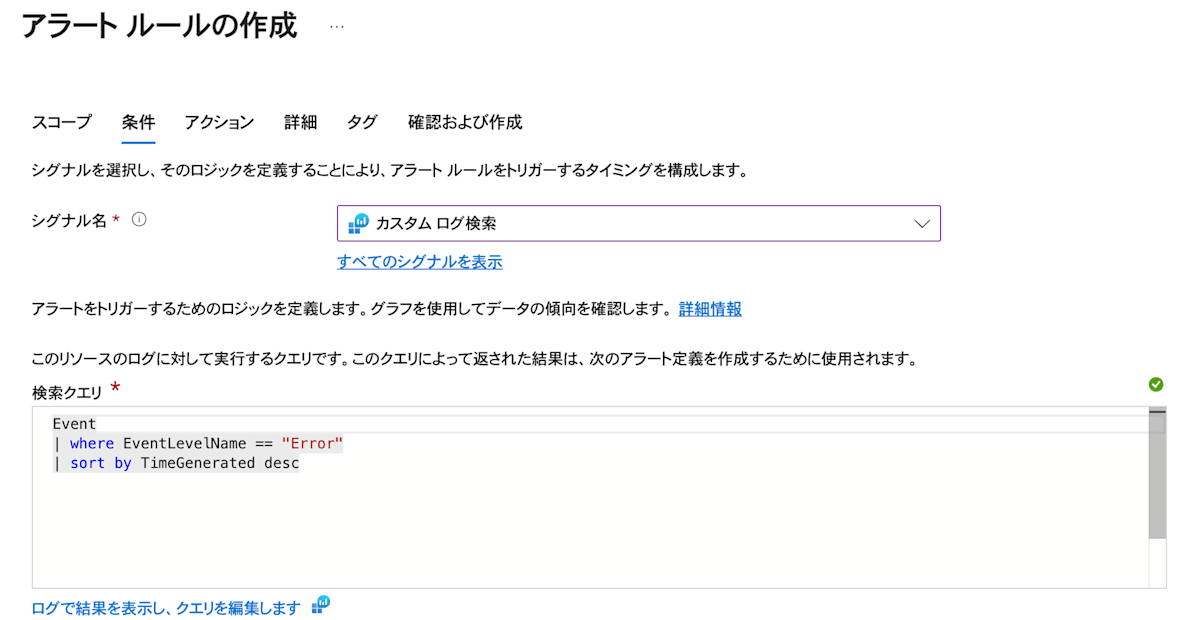Click the カスタム ログ検索 signal icon
Screen dimensions: 1200x620
point(359,224)
